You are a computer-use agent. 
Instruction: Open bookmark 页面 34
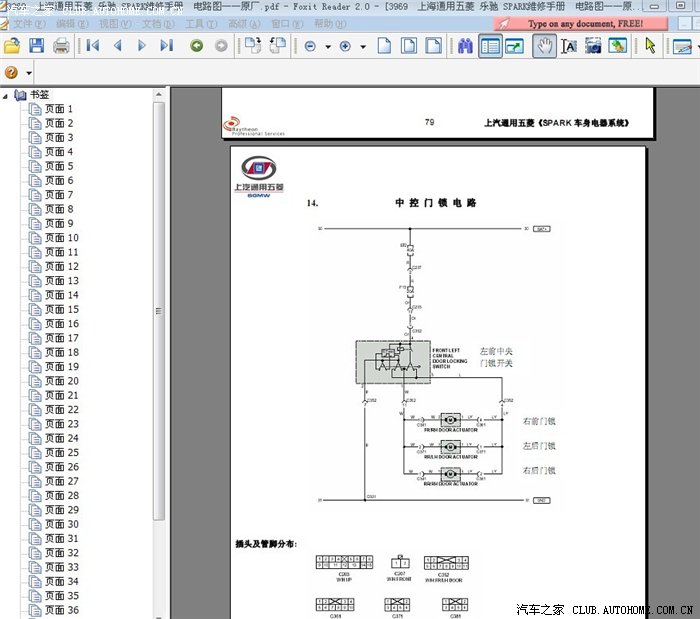(61, 582)
